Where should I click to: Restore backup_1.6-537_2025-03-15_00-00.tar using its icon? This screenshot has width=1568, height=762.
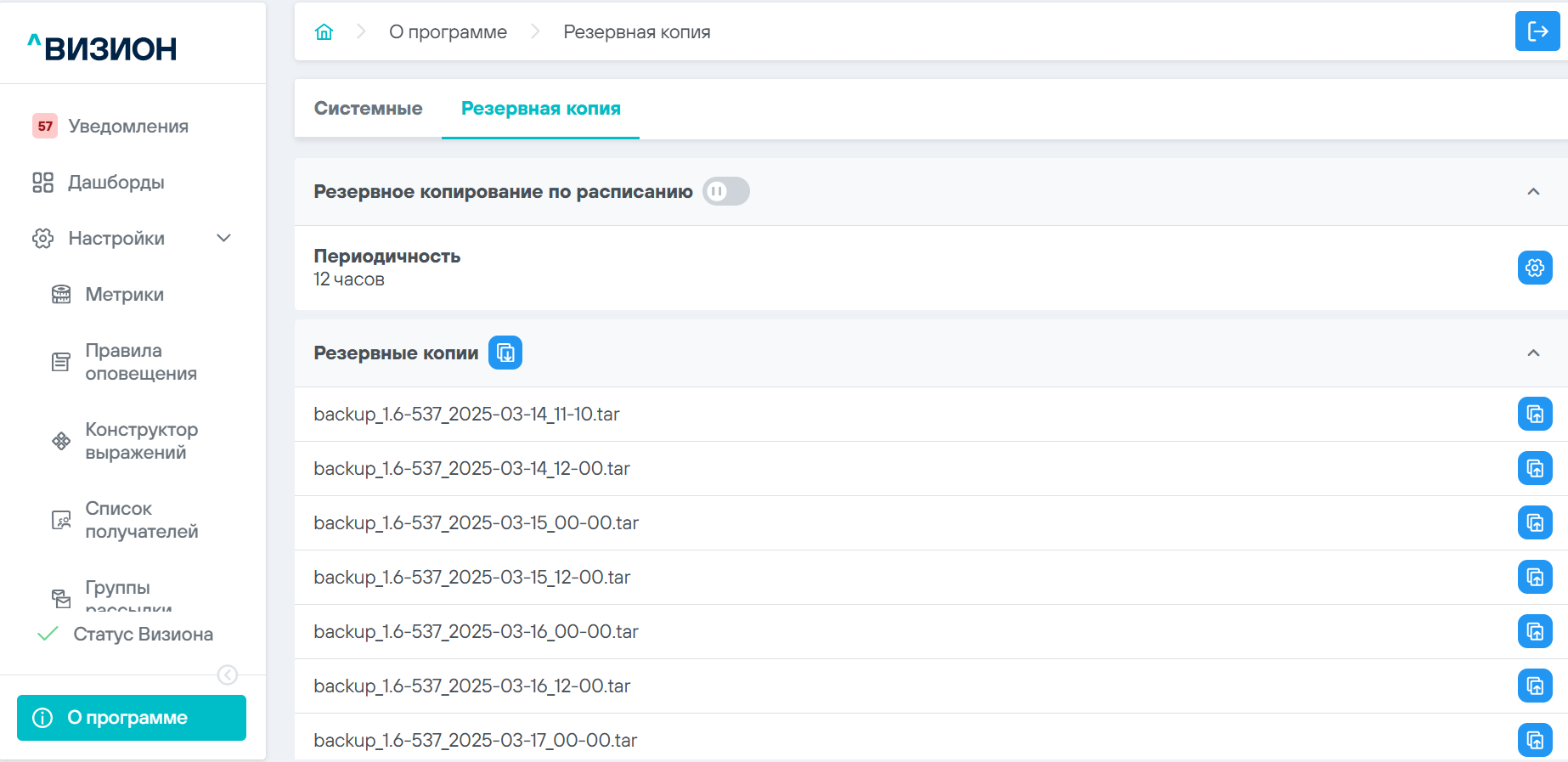pyautogui.click(x=1534, y=522)
